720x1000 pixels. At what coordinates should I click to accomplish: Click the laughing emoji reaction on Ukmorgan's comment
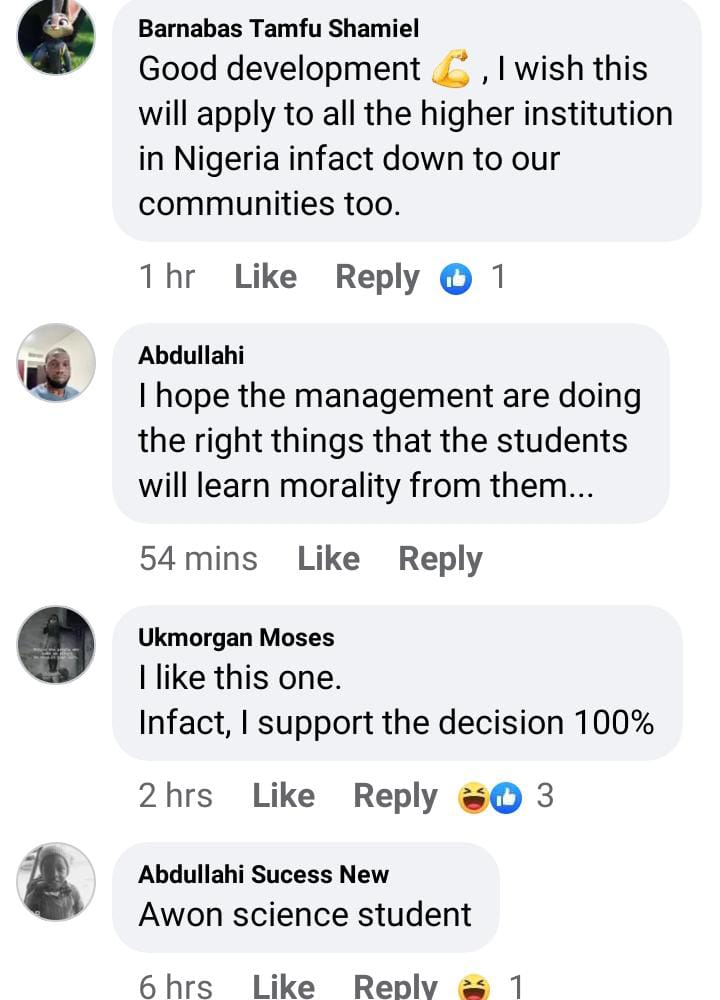click(x=473, y=797)
